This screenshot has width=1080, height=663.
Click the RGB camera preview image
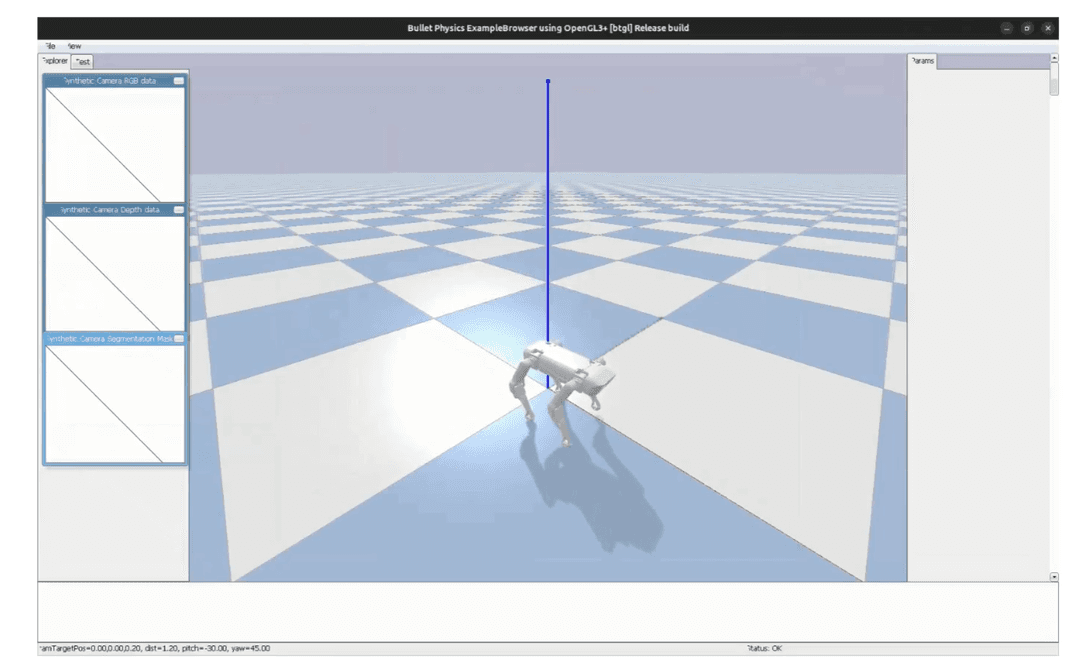[x=115, y=145]
